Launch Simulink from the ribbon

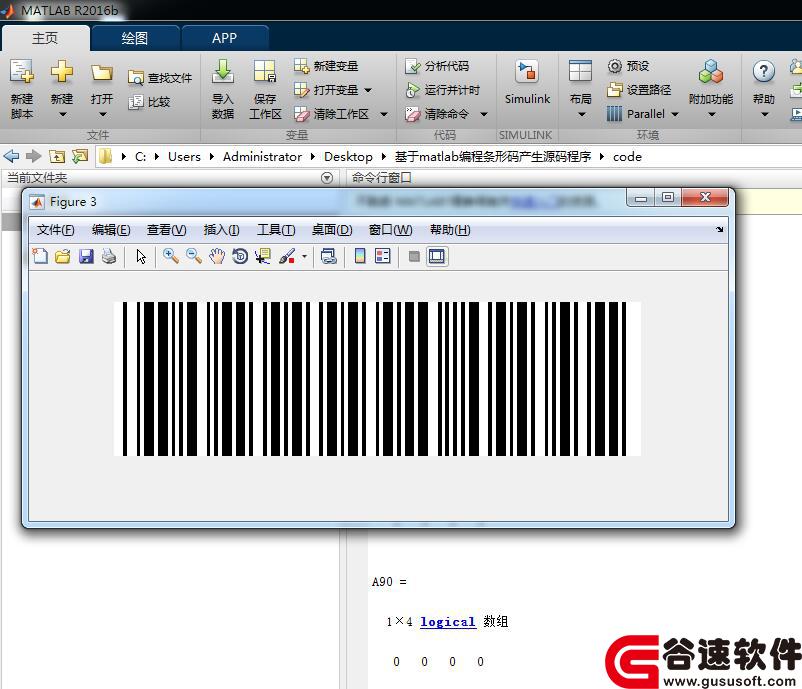[527, 82]
